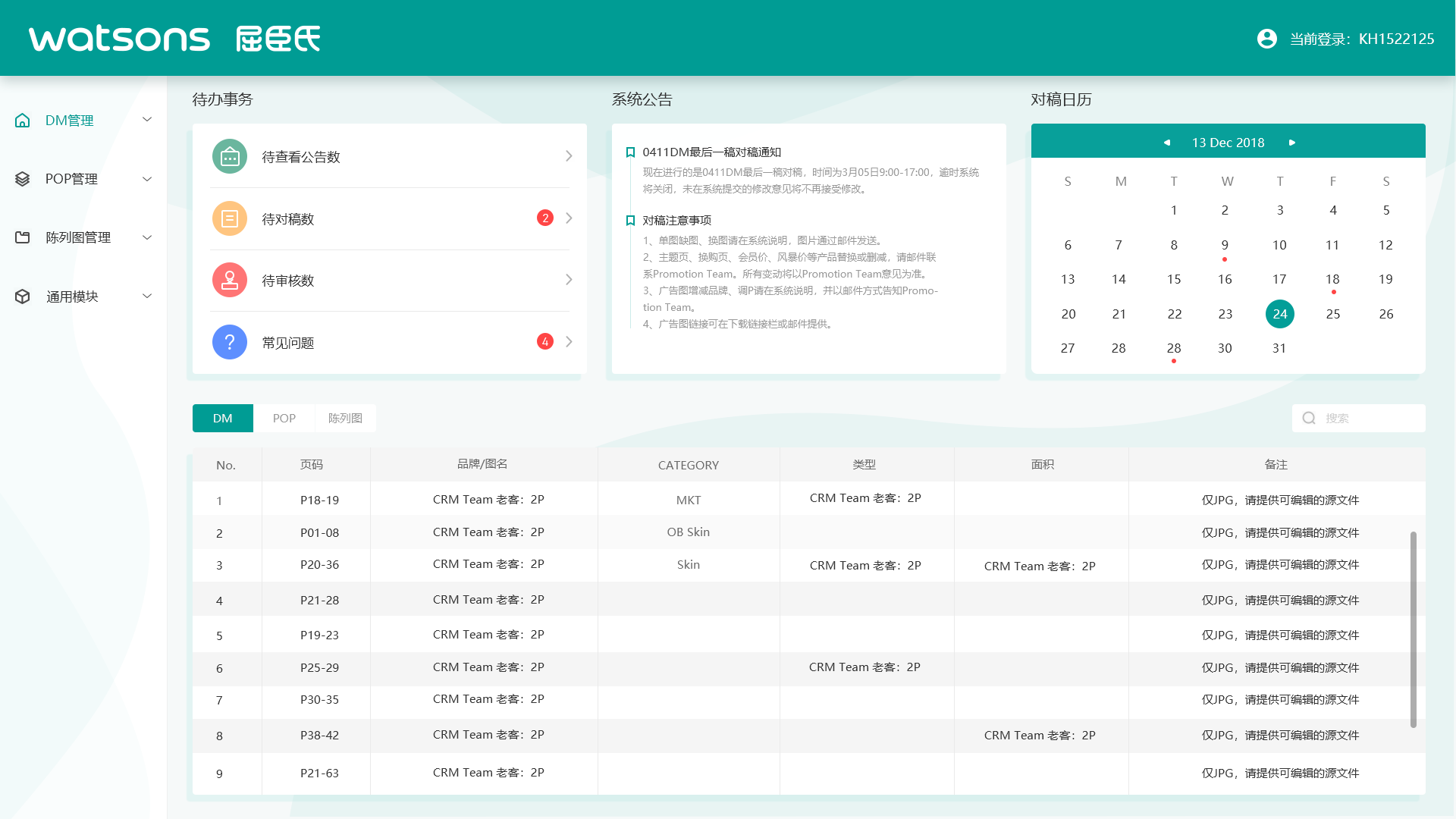The height and width of the screenshot is (819, 1456).
Task: Click category cell OB Skin
Action: tap(689, 532)
